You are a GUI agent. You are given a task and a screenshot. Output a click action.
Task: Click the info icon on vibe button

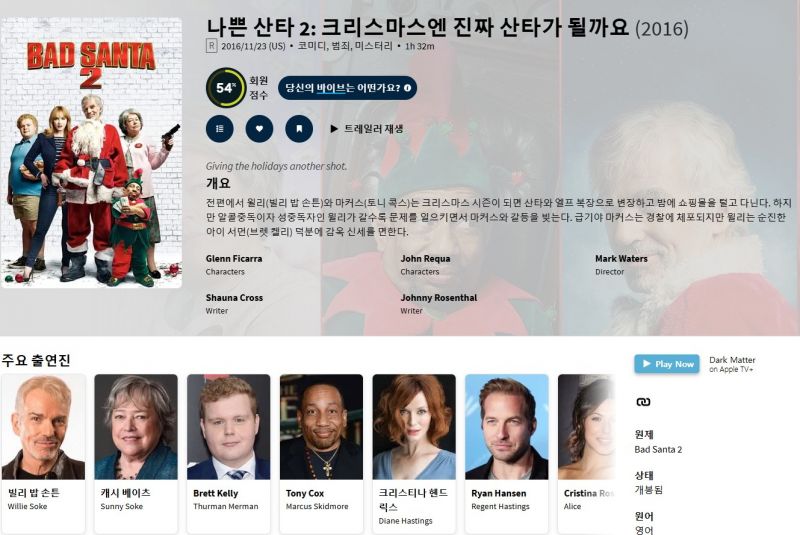[x=407, y=88]
